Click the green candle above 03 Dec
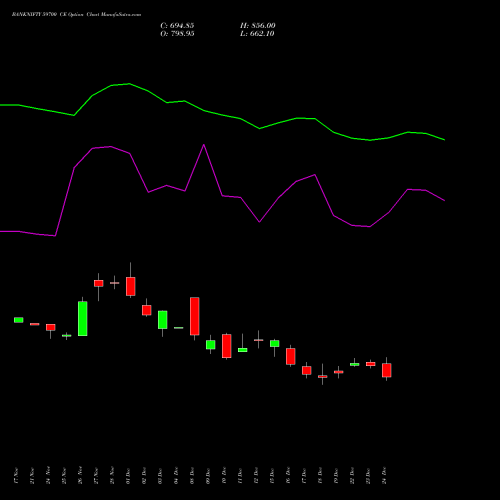500x500 pixels. (x=163, y=320)
